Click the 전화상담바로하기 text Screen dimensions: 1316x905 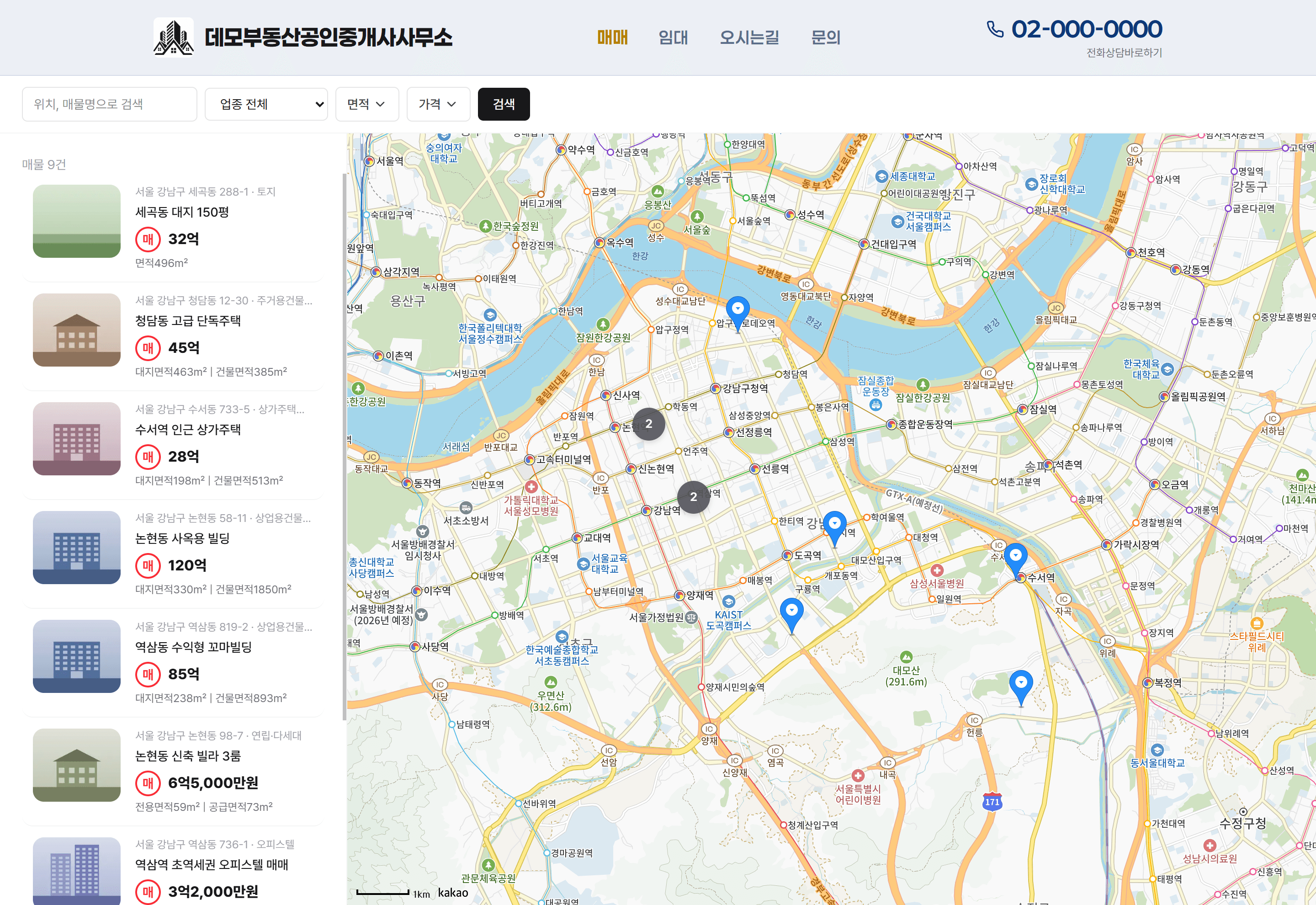click(1124, 53)
